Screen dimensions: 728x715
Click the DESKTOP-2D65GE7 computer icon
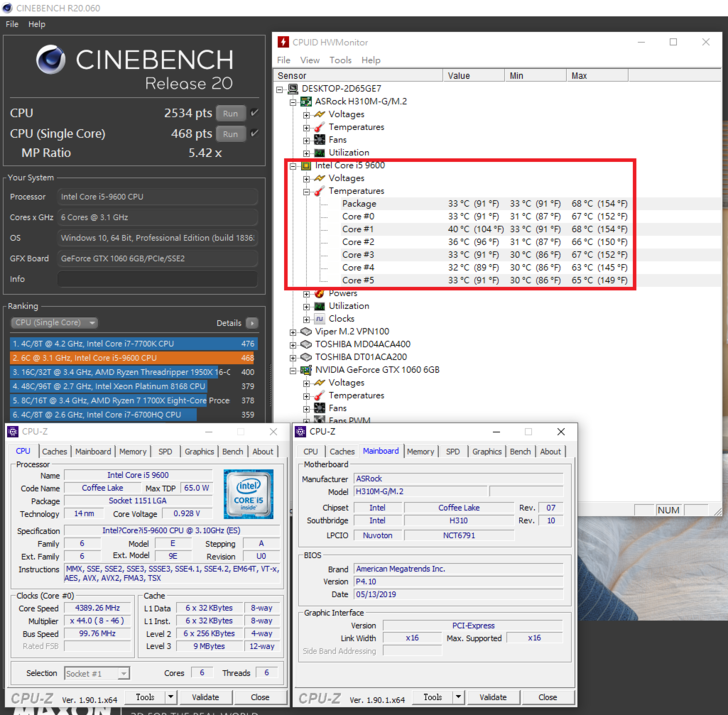pyautogui.click(x=292, y=89)
